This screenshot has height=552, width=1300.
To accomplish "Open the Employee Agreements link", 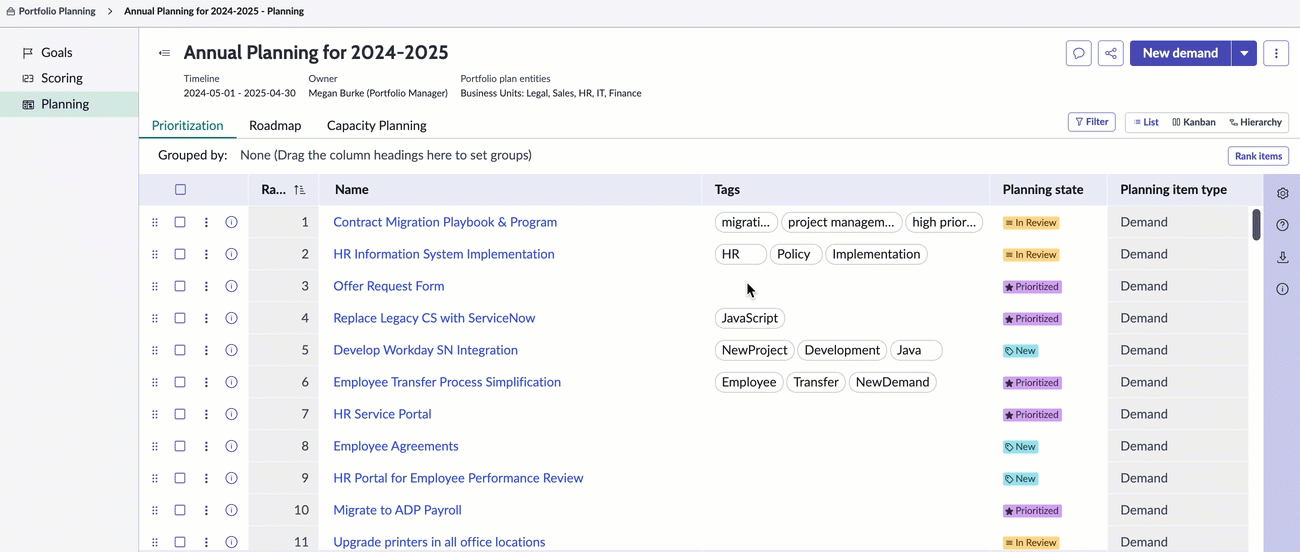I will (396, 446).
